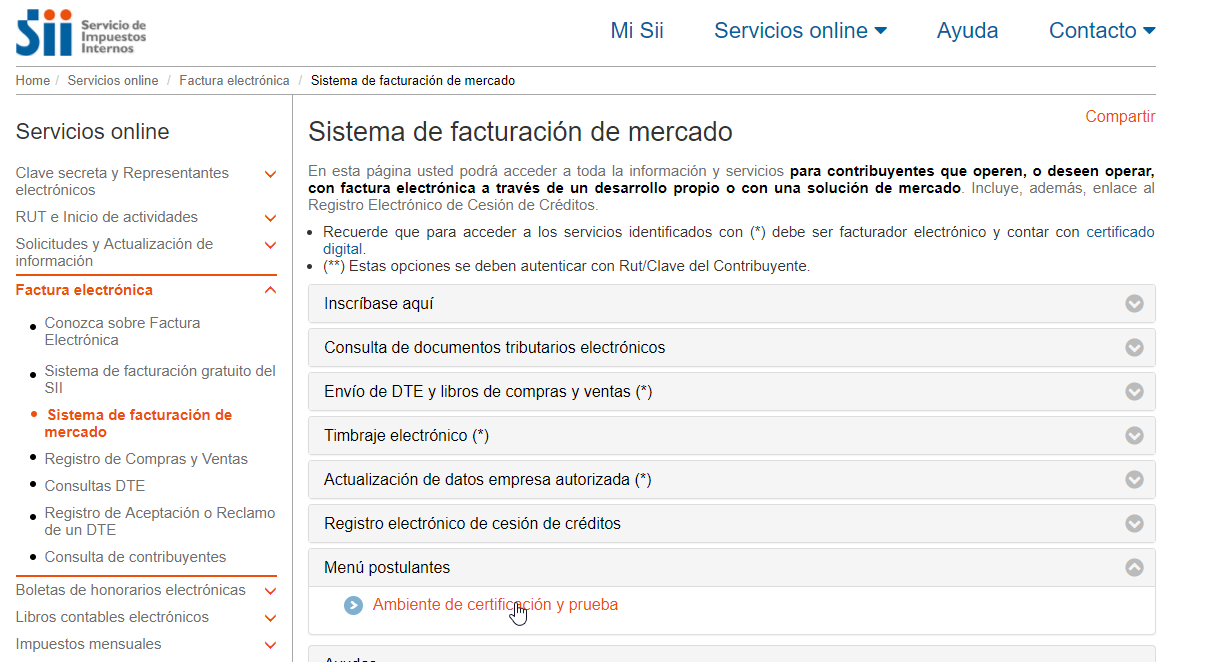The image size is (1211, 662).
Task: Click chevron icon on Registro electrónico de cesión row
Action: click(1134, 523)
